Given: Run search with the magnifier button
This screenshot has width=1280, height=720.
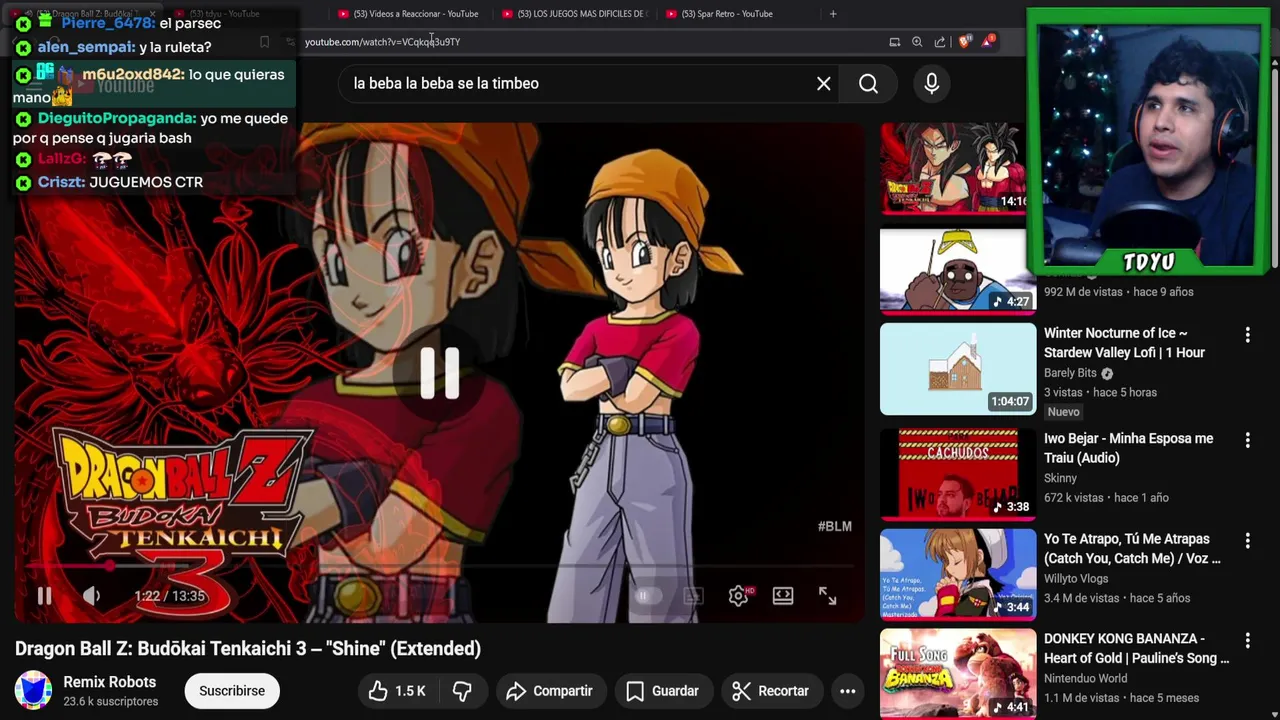Looking at the screenshot, I should pyautogui.click(x=868, y=84).
